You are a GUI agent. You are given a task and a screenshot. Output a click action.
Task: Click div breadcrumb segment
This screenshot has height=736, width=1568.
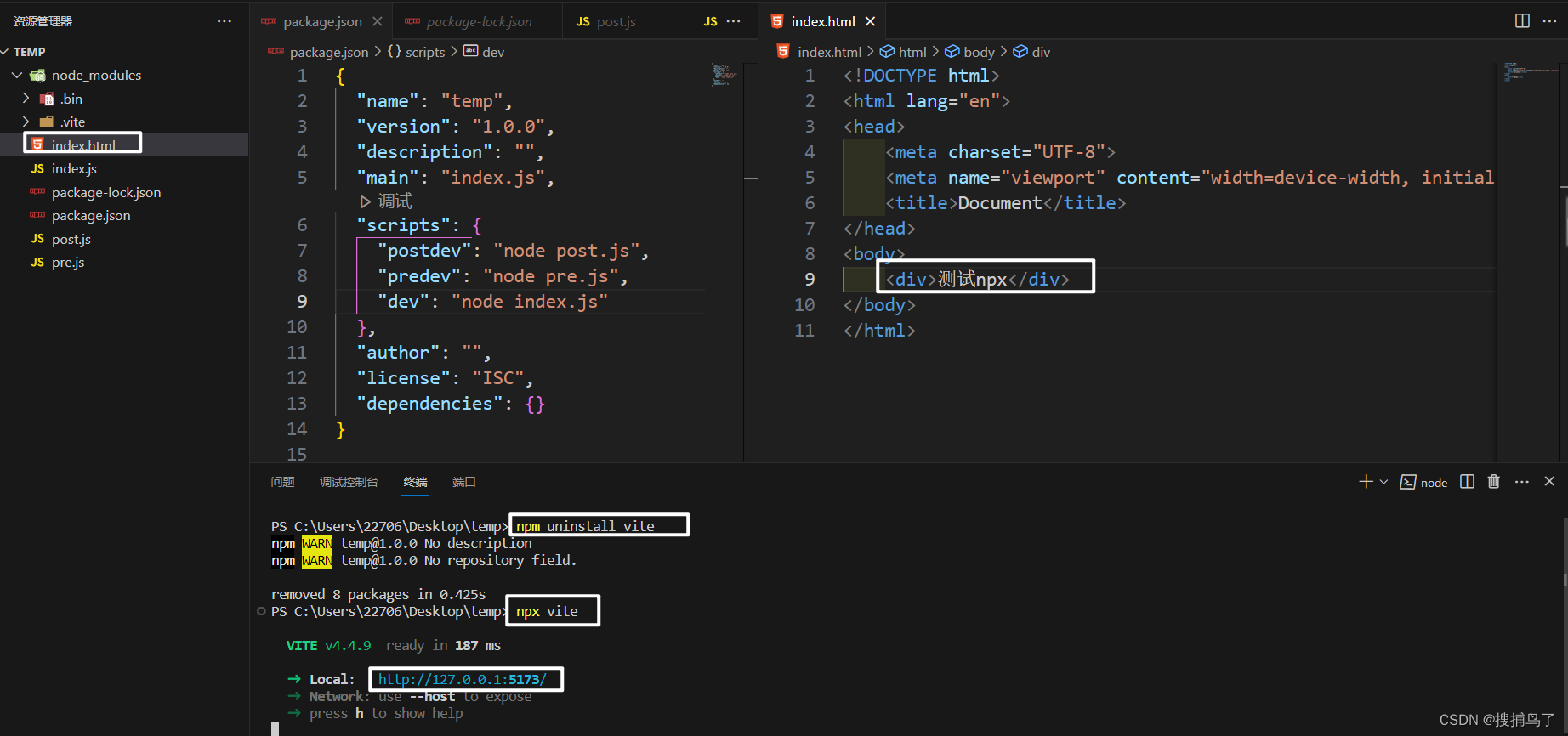coord(1031,52)
